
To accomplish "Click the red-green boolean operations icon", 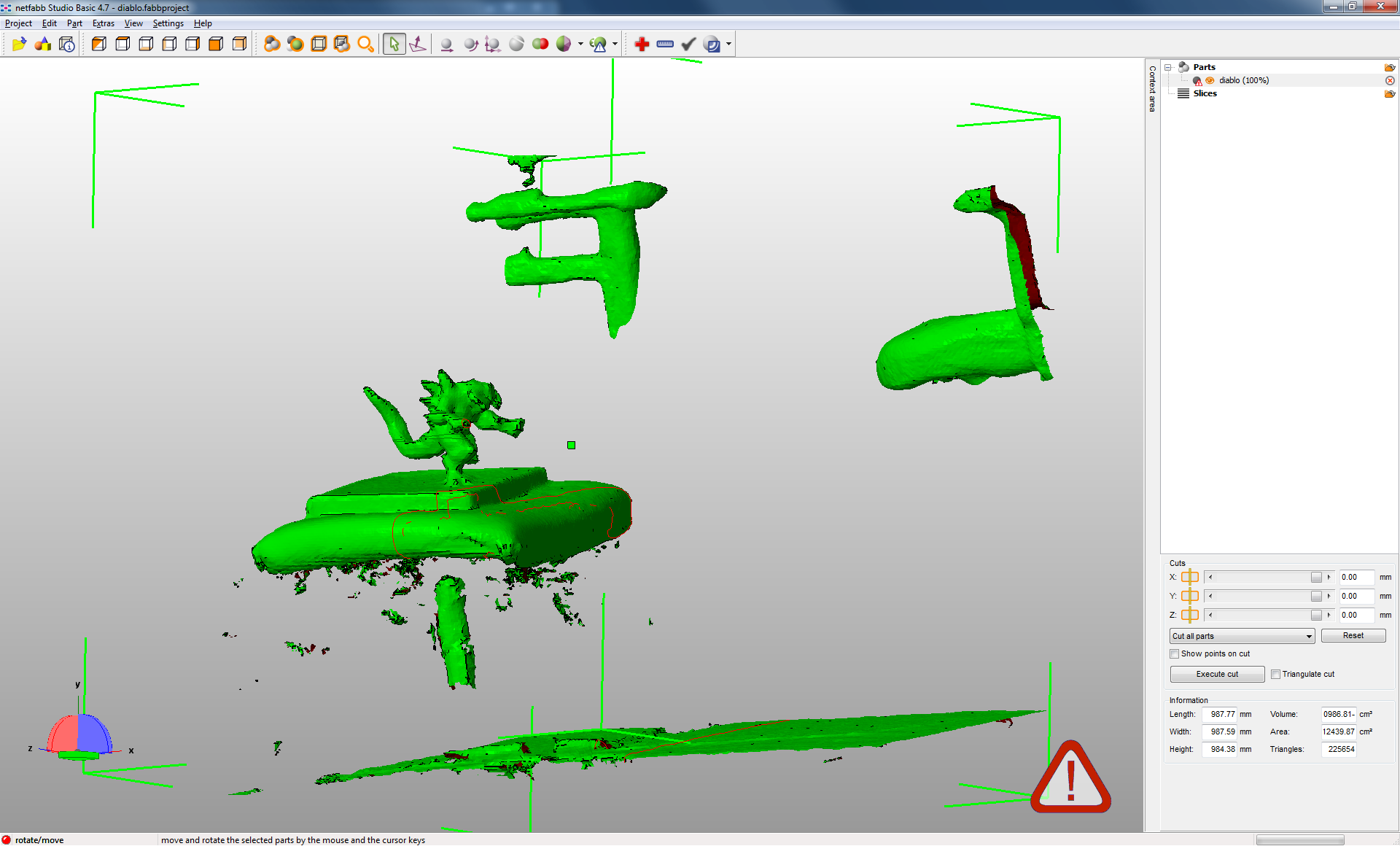I will coord(540,44).
